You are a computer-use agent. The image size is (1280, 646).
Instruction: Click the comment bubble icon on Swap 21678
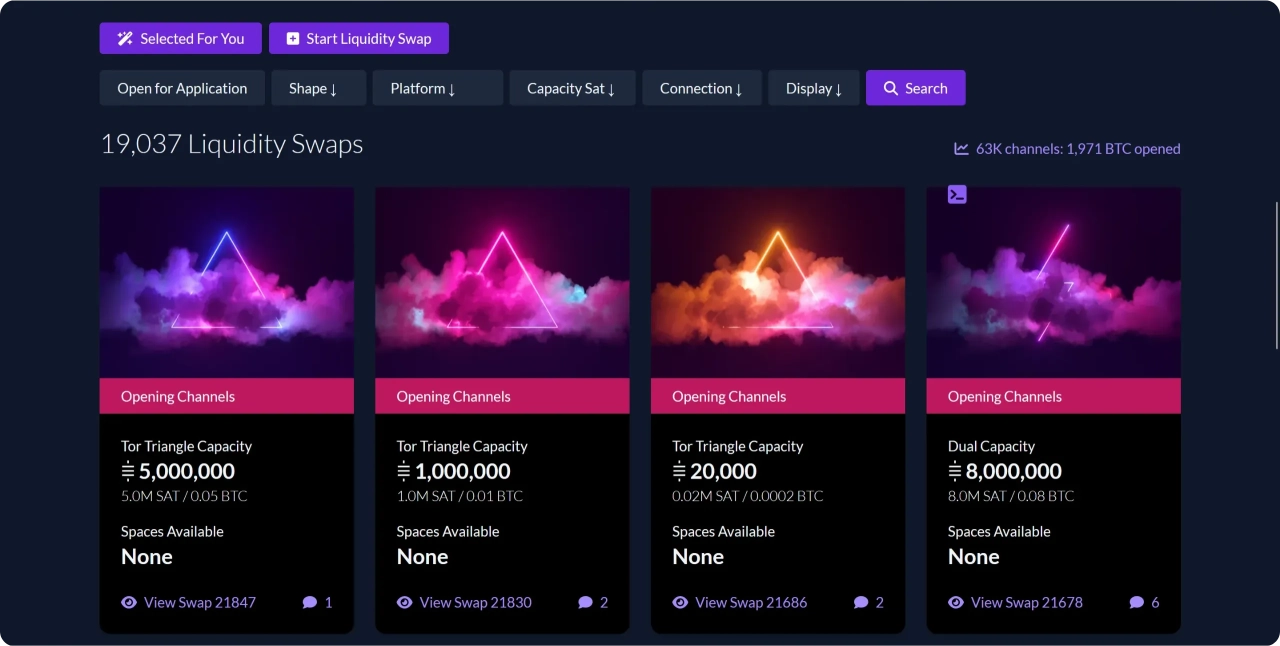tap(1136, 602)
